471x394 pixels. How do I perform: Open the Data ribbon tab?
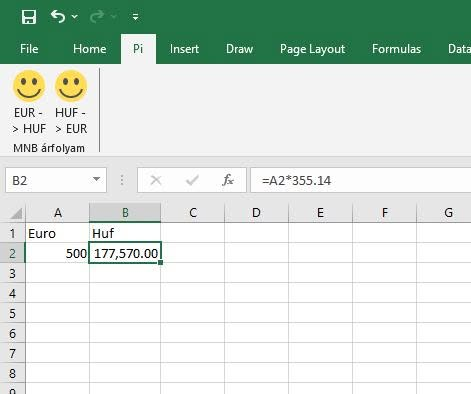pyautogui.click(x=459, y=49)
